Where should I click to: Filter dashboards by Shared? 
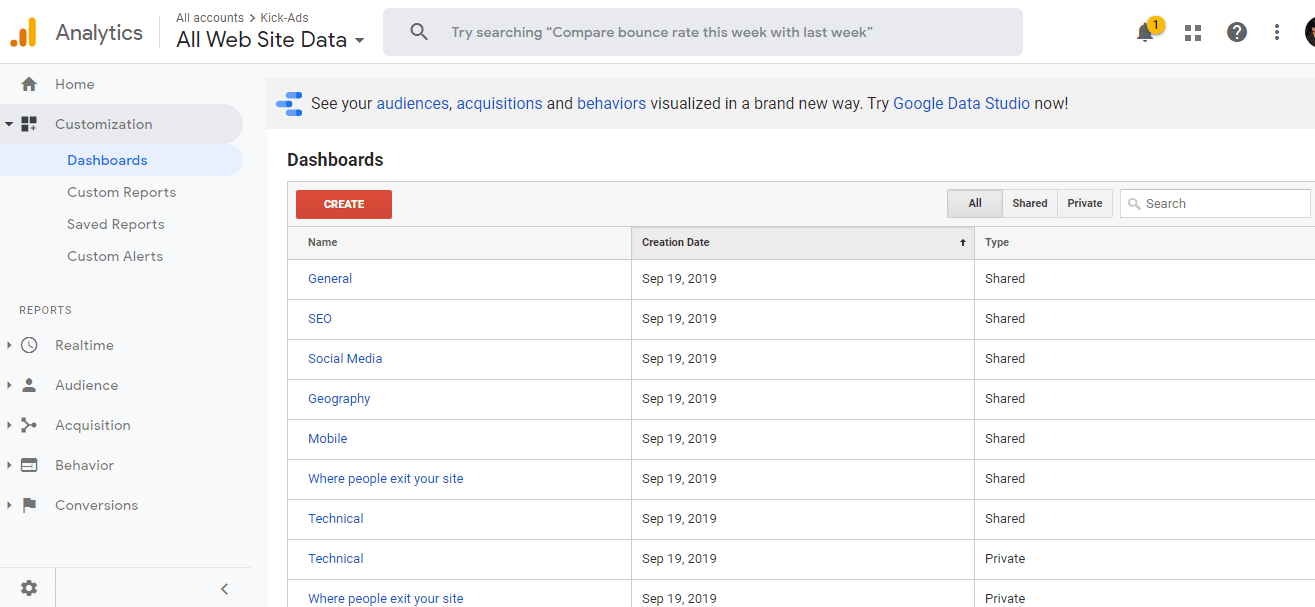tap(1029, 203)
